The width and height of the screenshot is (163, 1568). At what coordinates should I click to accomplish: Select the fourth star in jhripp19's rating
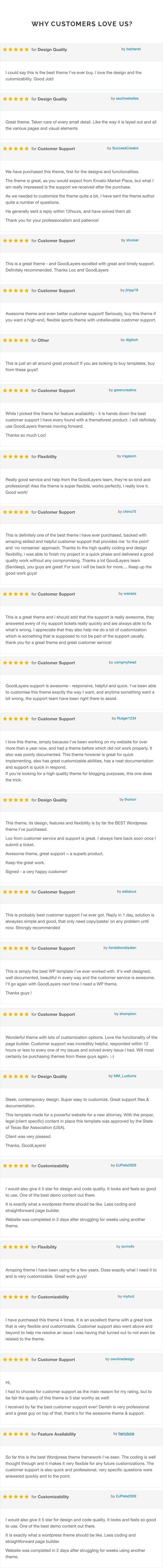[x=21, y=290]
